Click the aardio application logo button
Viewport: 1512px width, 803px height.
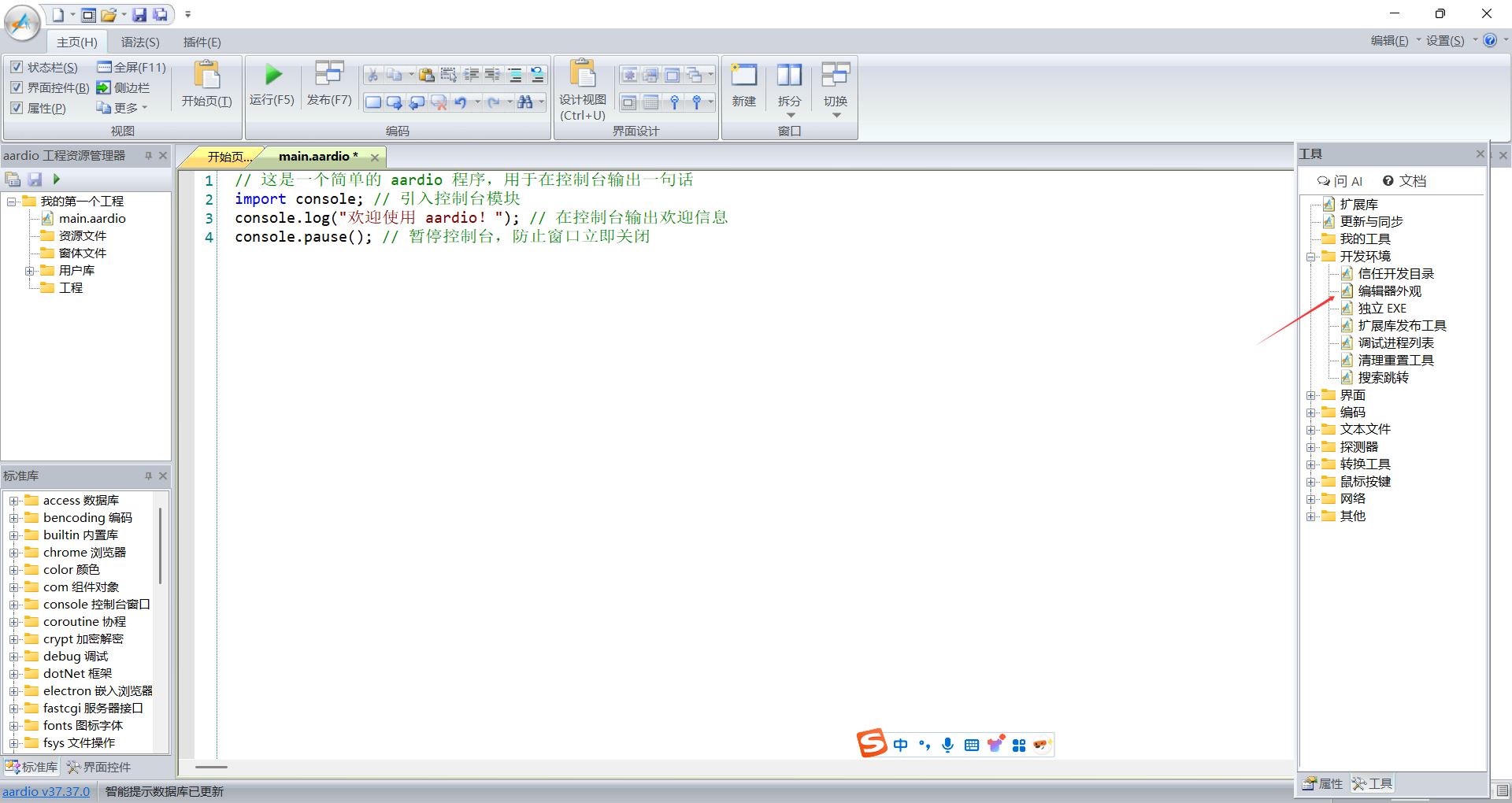tap(22, 23)
